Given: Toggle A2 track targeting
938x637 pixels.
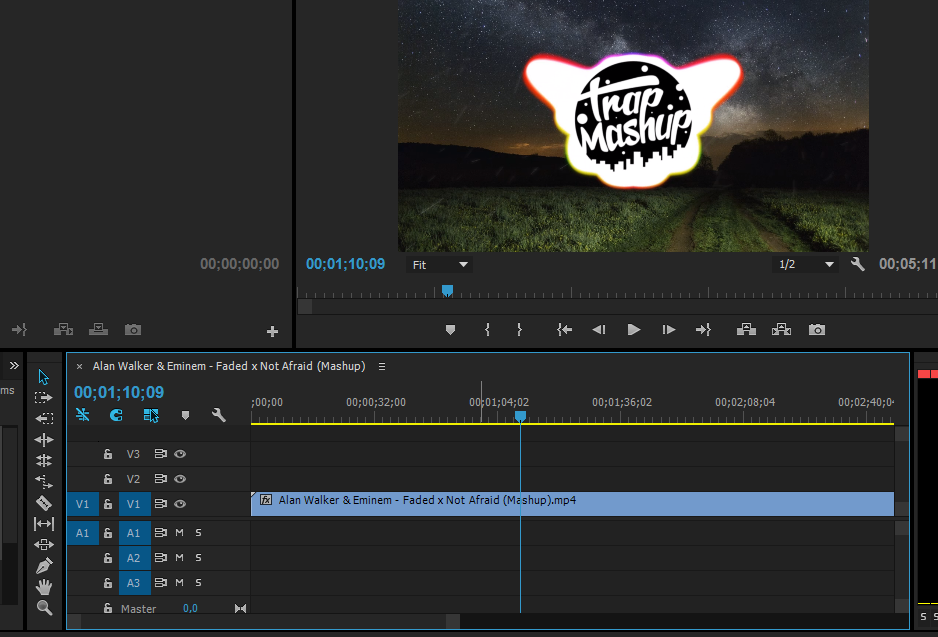Looking at the screenshot, I should point(134,558).
